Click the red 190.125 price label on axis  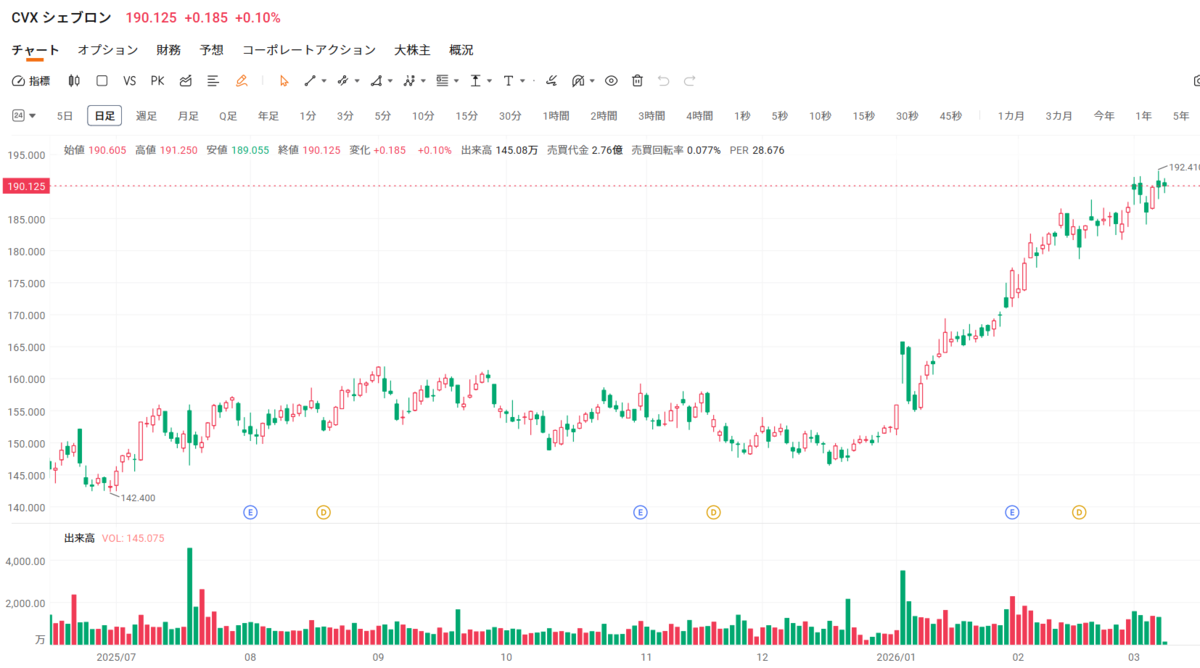[24, 186]
